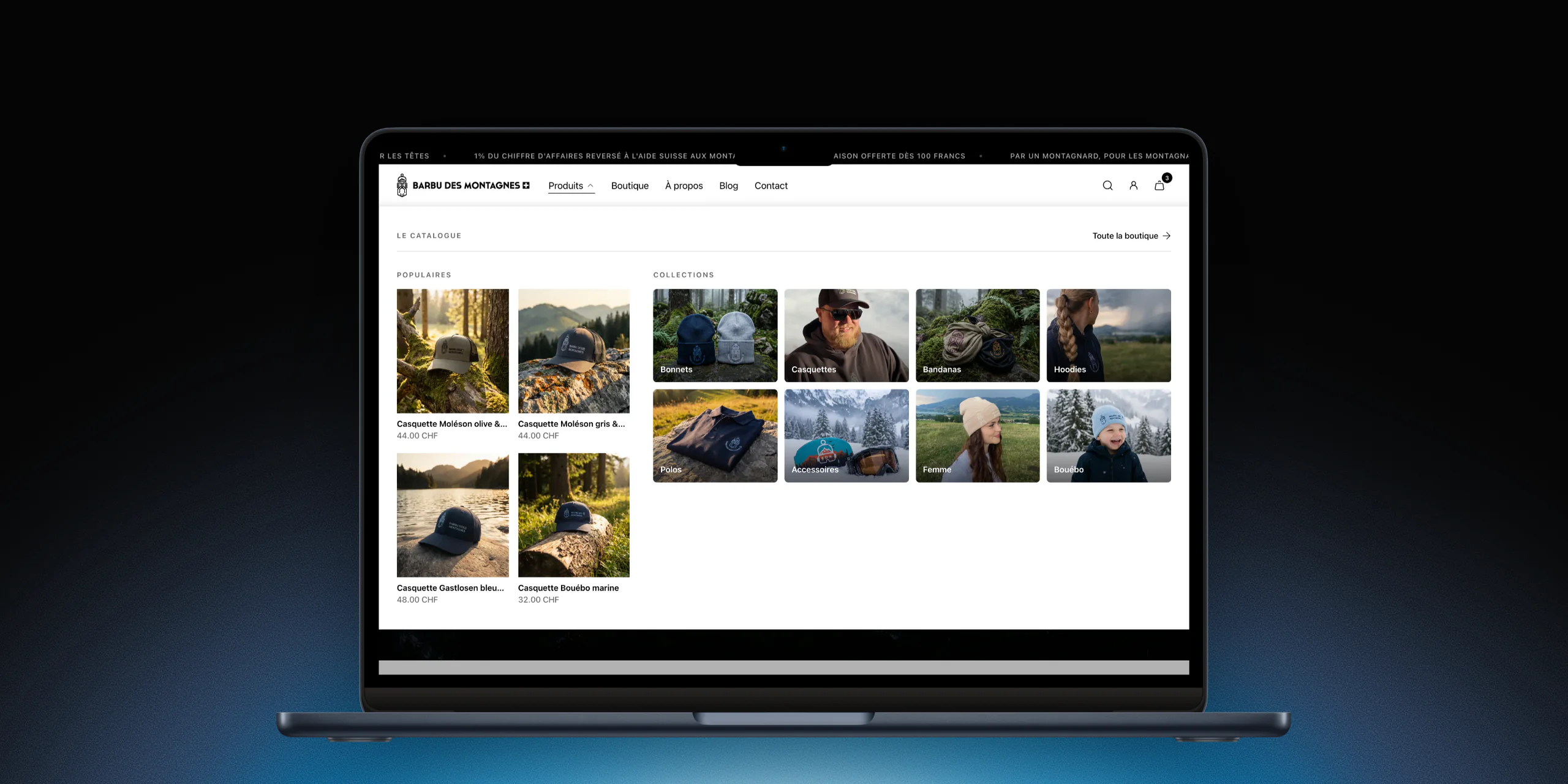Click the '1% du chiffre d'affaires' announcement text
This screenshot has height=784, width=1568.
tap(605, 156)
